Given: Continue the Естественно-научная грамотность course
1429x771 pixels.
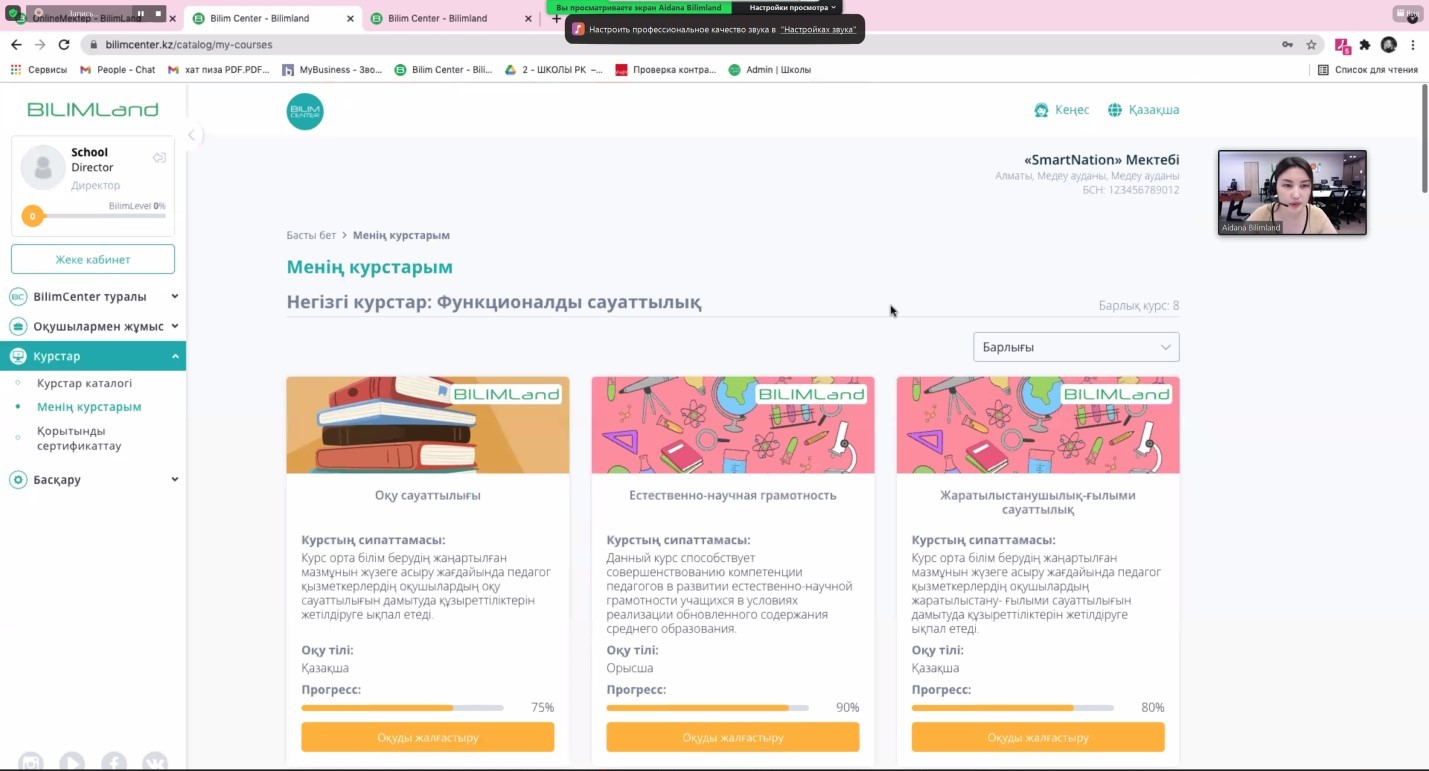Looking at the screenshot, I should 733,737.
